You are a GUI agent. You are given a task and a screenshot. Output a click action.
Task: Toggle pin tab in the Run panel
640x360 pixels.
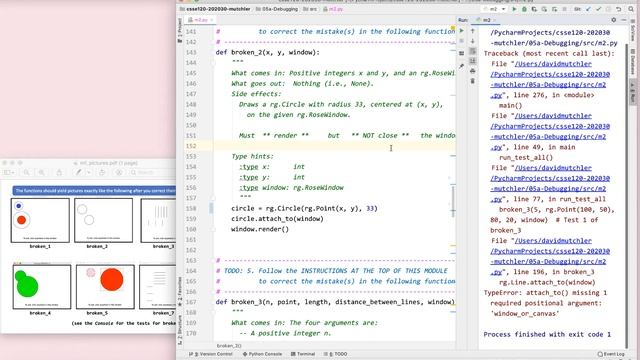point(462,66)
